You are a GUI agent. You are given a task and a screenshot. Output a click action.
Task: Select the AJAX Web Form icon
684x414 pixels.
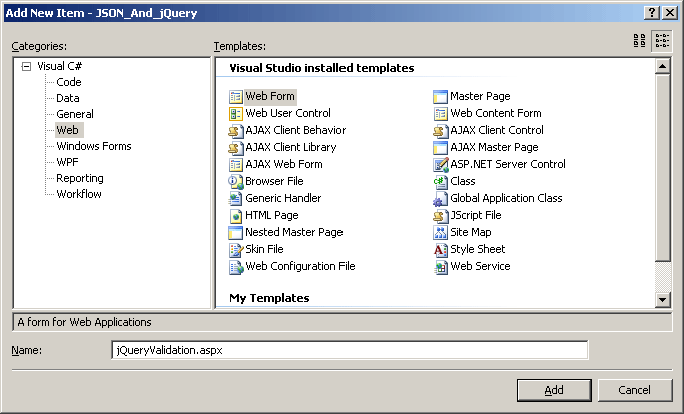click(236, 164)
